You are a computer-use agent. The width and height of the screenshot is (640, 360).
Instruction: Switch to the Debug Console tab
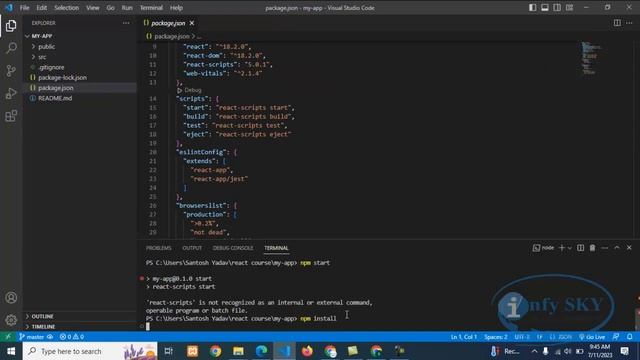coord(233,248)
